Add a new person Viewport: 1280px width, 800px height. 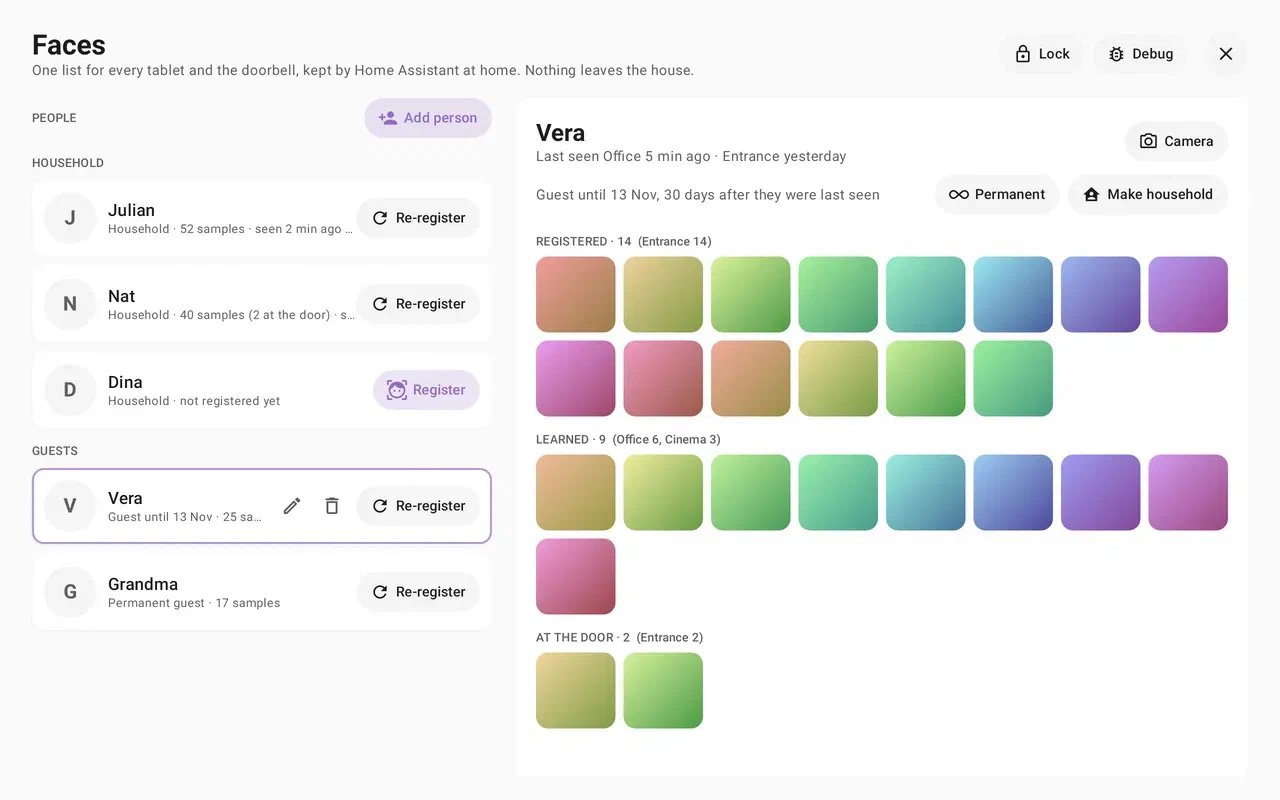428,118
